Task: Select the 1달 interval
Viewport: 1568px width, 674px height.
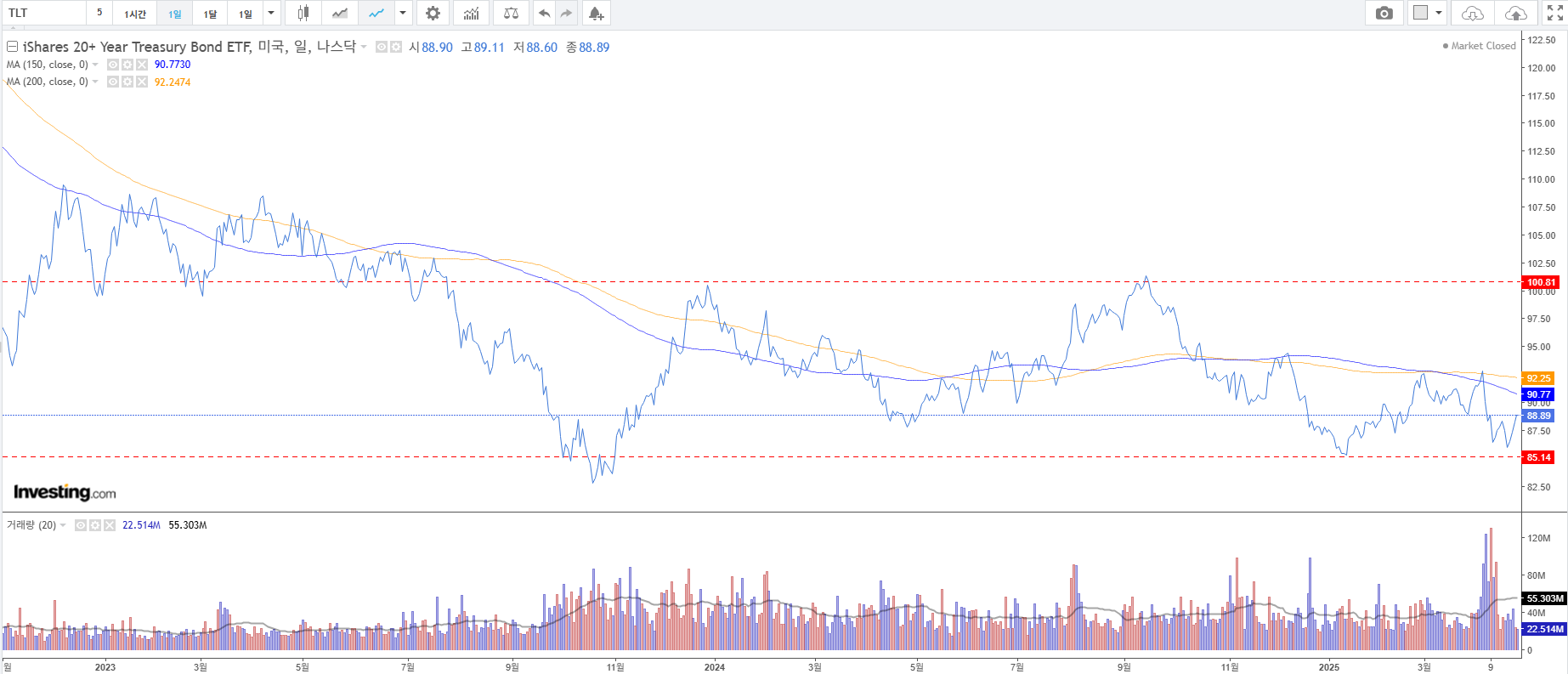Action: (210, 13)
